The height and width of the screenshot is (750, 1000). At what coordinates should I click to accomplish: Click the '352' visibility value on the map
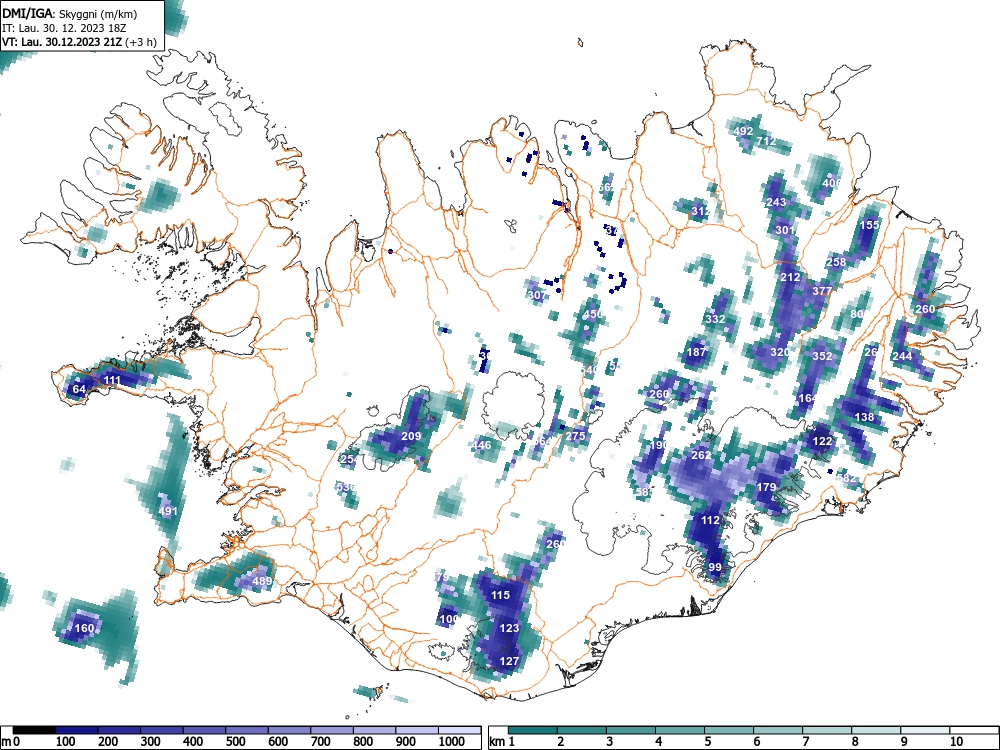(x=823, y=357)
